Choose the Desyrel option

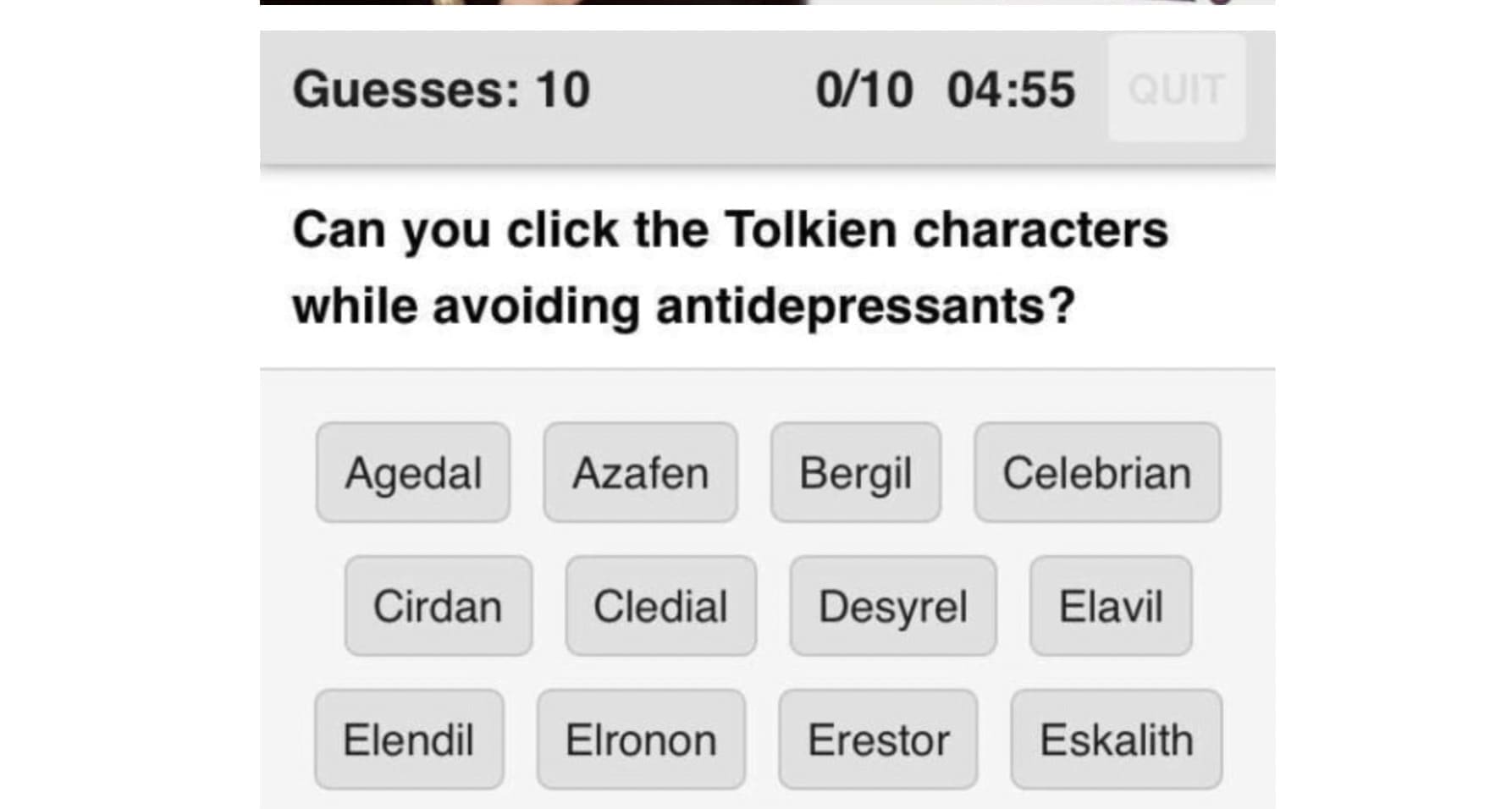pos(892,606)
